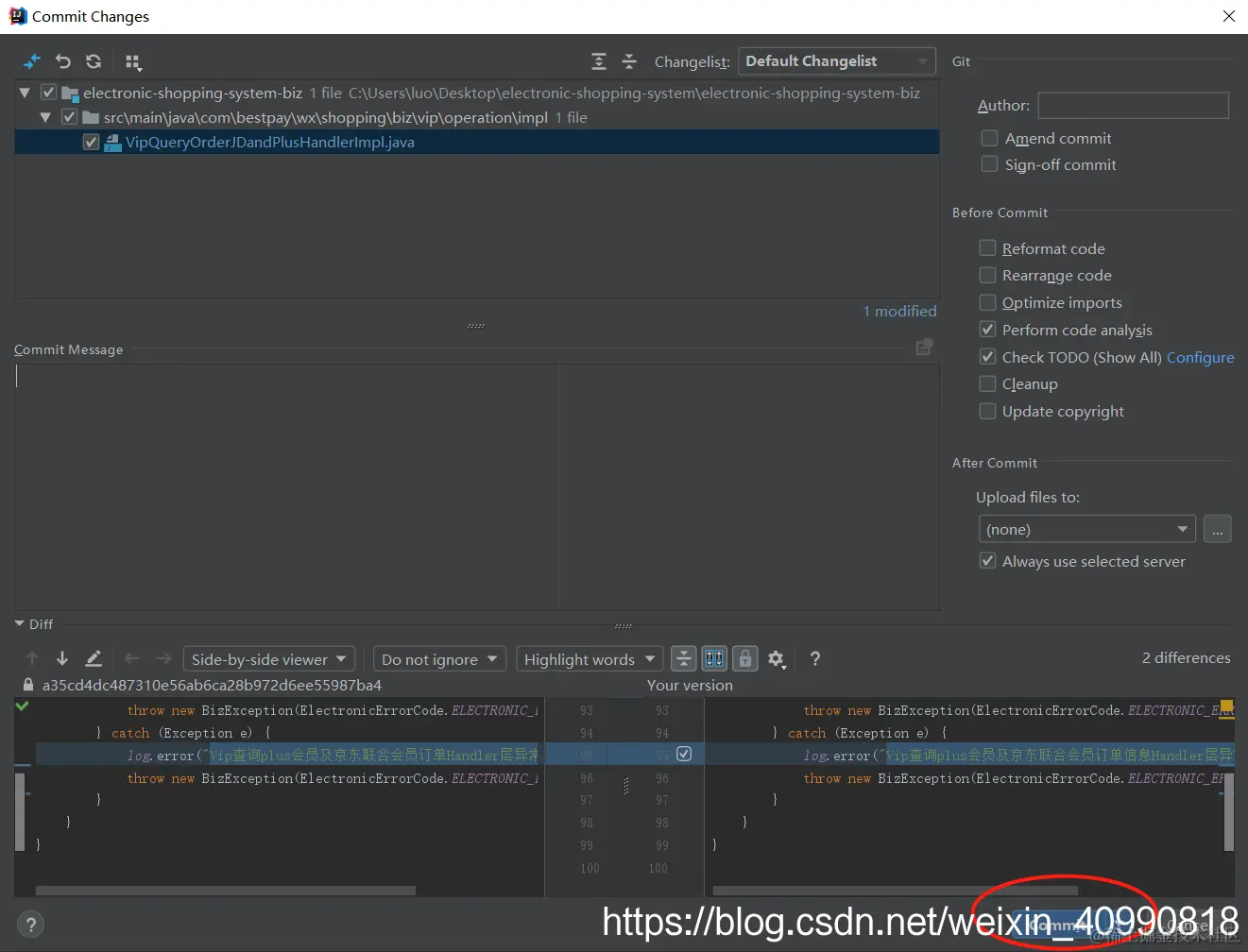This screenshot has width=1248, height=952.
Task: Collapse the Diff section
Action: pos(20,624)
